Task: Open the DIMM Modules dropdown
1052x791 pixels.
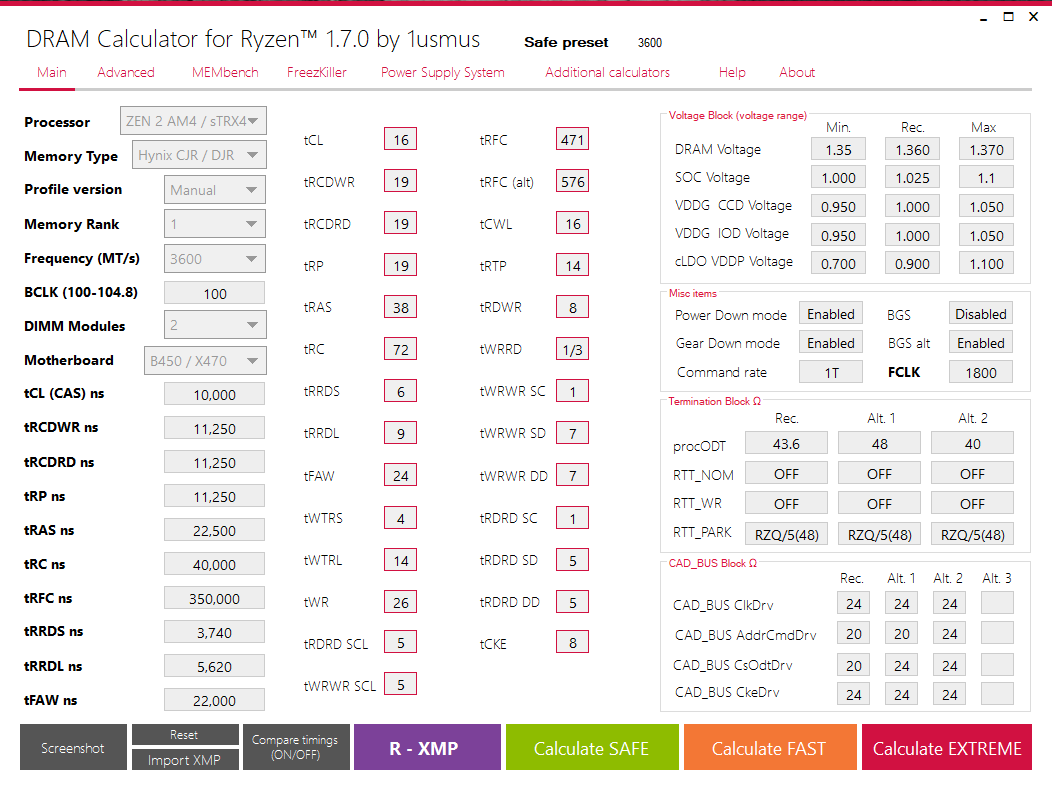Action: [215, 325]
